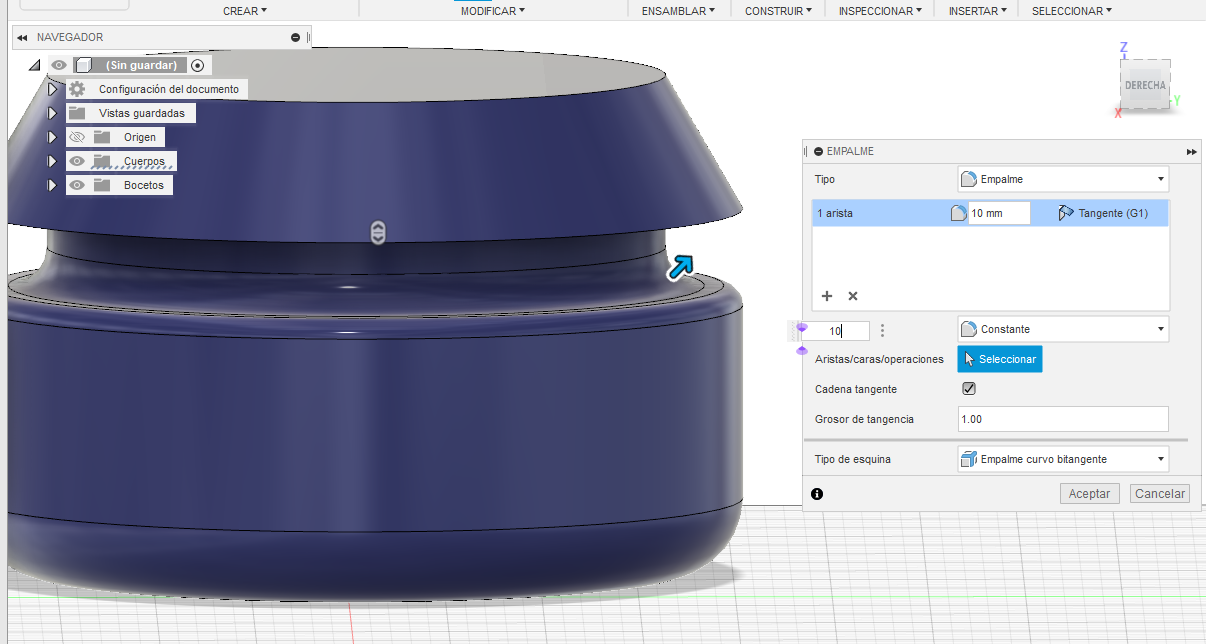
Task: Click the Bocetos folder icon
Action: (102, 185)
